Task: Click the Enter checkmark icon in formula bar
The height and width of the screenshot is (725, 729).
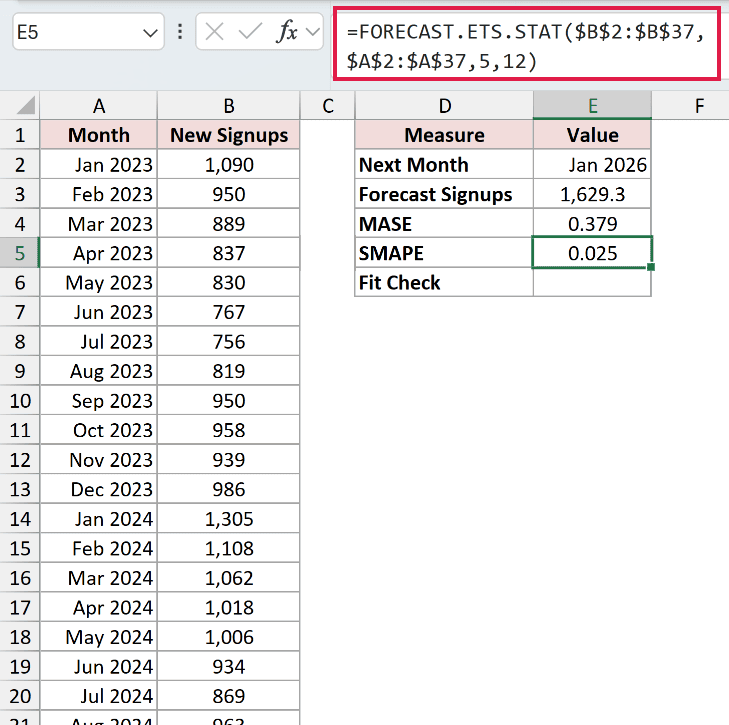Action: 250,32
